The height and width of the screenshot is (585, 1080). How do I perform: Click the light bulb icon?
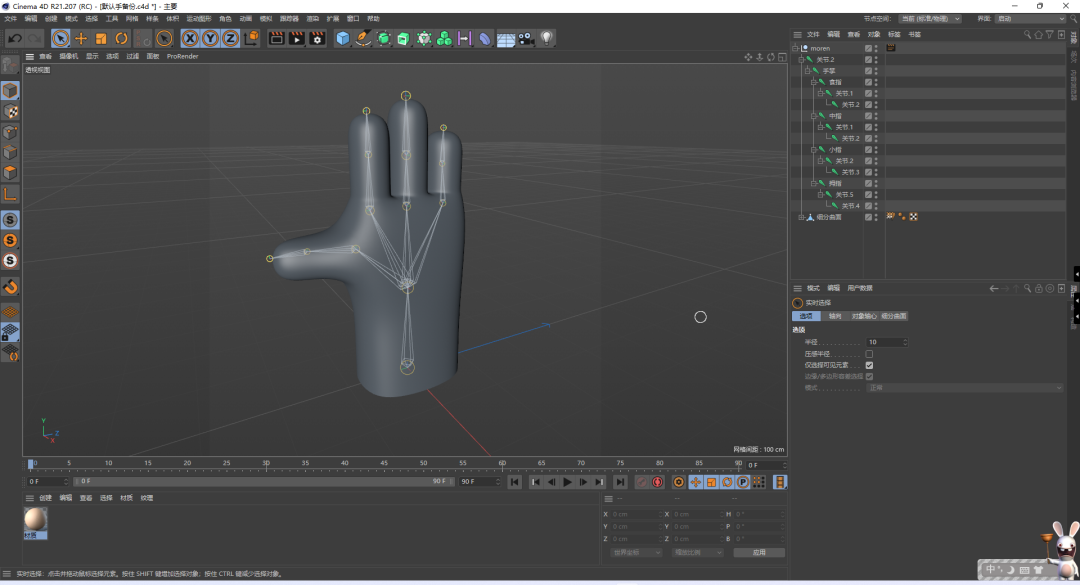(547, 38)
